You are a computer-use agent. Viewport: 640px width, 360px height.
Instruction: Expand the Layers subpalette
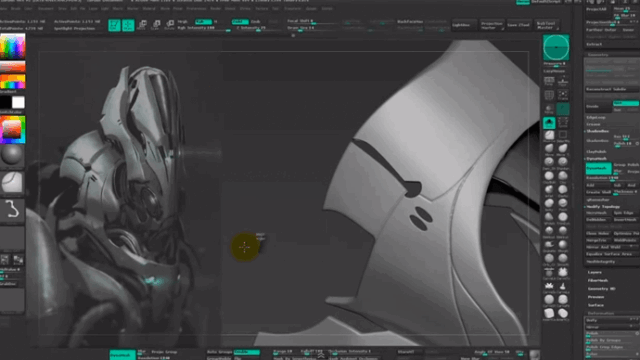pyautogui.click(x=595, y=272)
